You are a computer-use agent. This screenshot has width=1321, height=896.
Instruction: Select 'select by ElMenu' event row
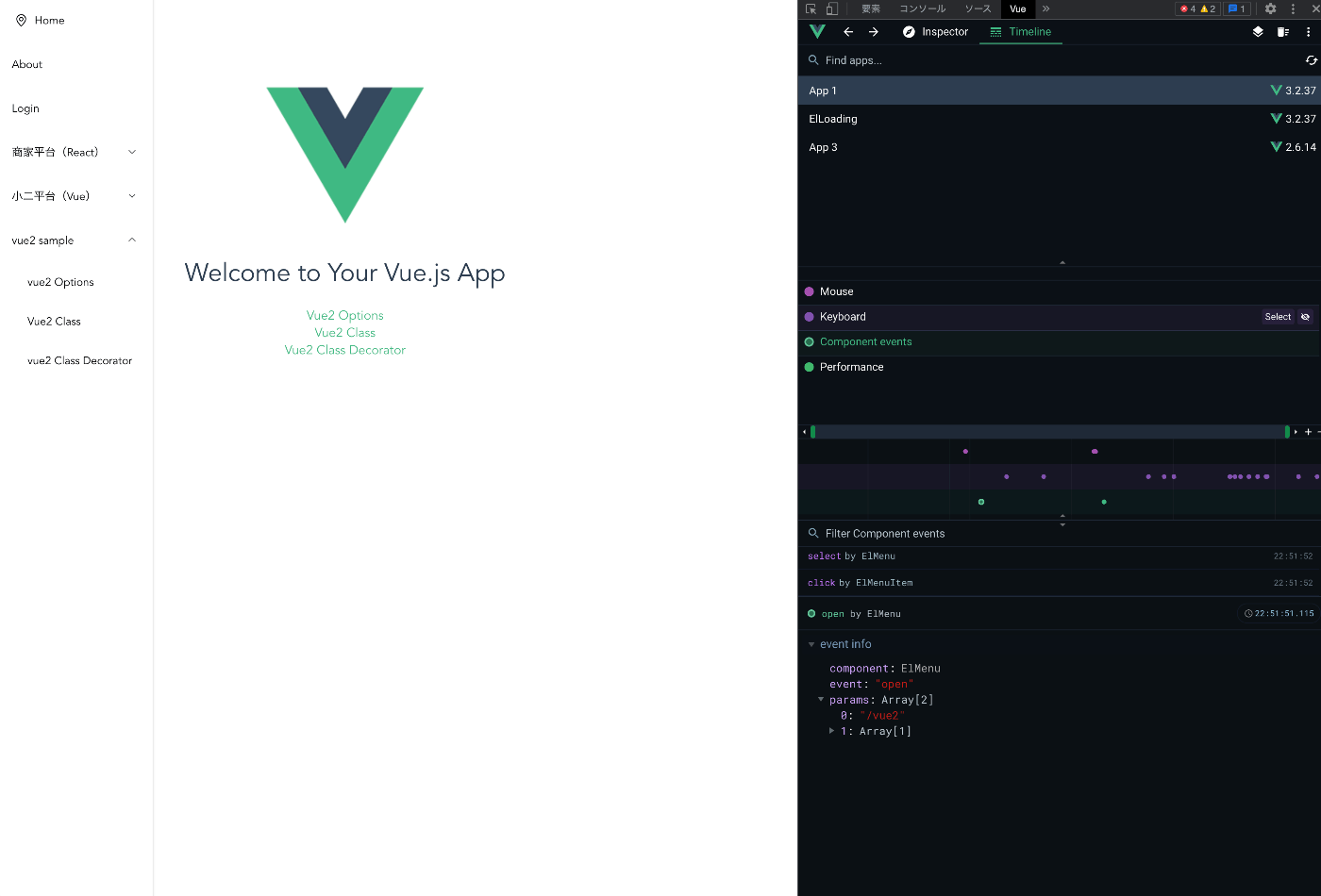1060,556
